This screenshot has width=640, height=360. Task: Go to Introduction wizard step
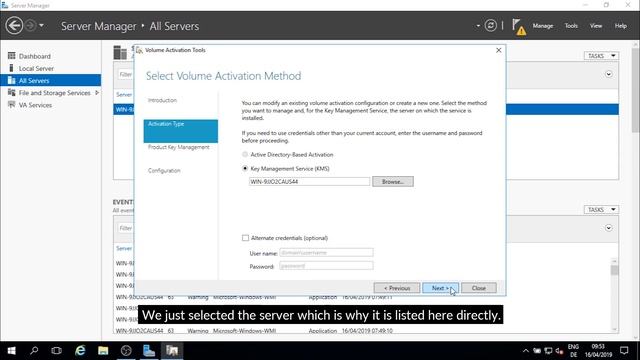click(x=162, y=100)
